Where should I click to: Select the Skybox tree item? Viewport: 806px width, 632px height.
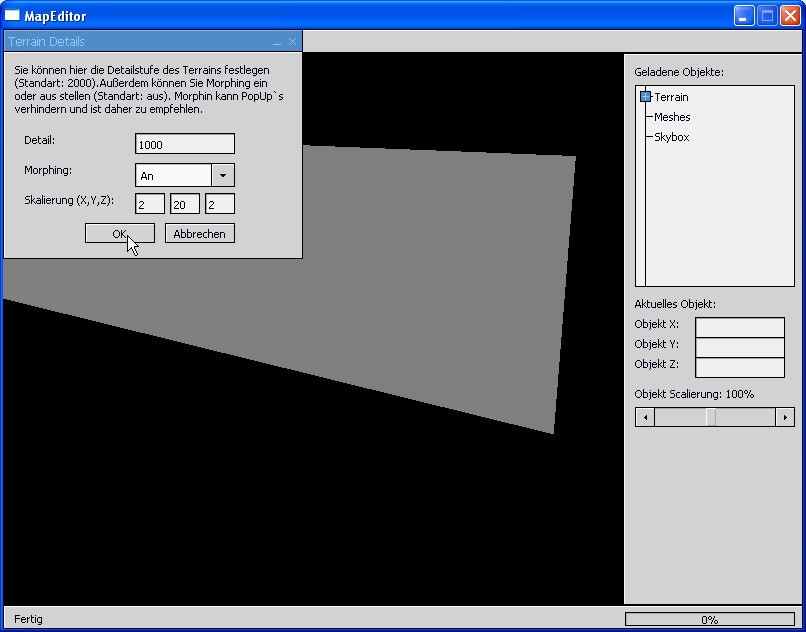pyautogui.click(x=671, y=137)
